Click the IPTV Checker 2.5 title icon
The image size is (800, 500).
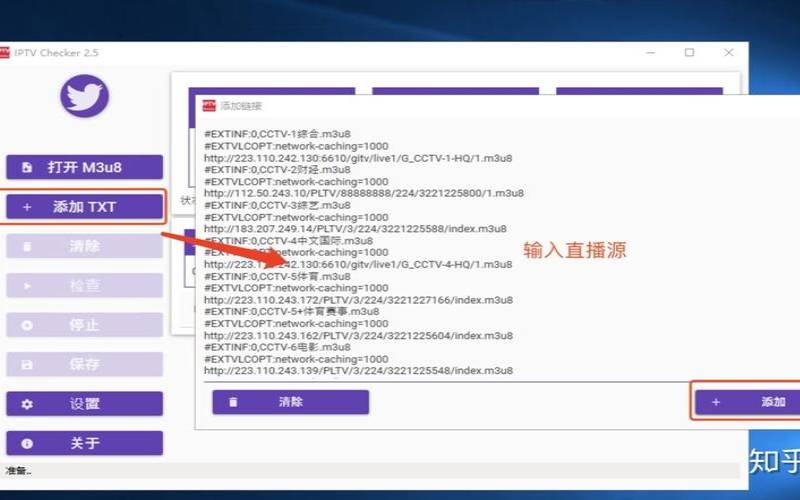point(5,53)
